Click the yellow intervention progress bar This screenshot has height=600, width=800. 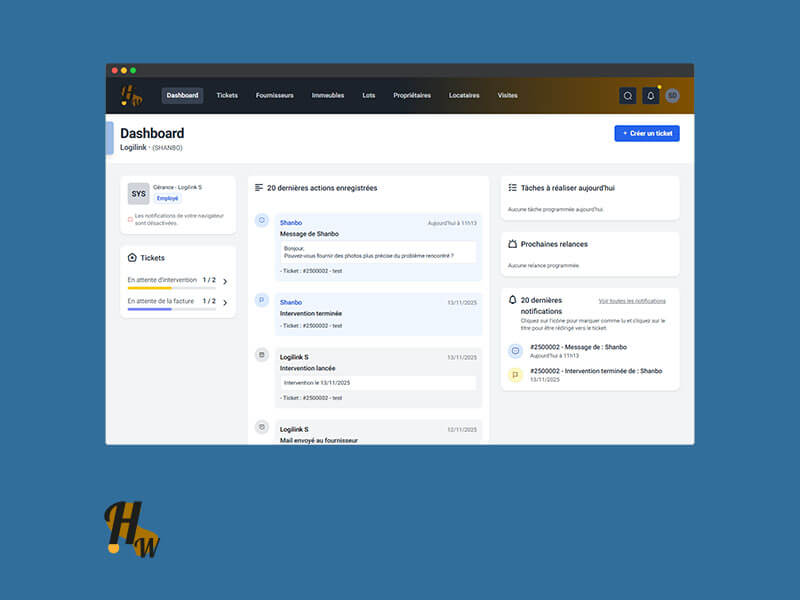(x=150, y=288)
